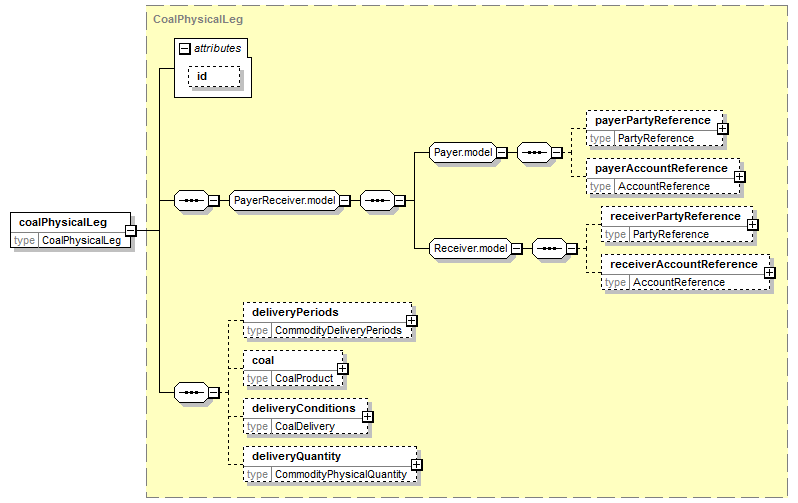Expand deliveryQuantity element
Viewport: 798px width, 503px height.
[416, 465]
